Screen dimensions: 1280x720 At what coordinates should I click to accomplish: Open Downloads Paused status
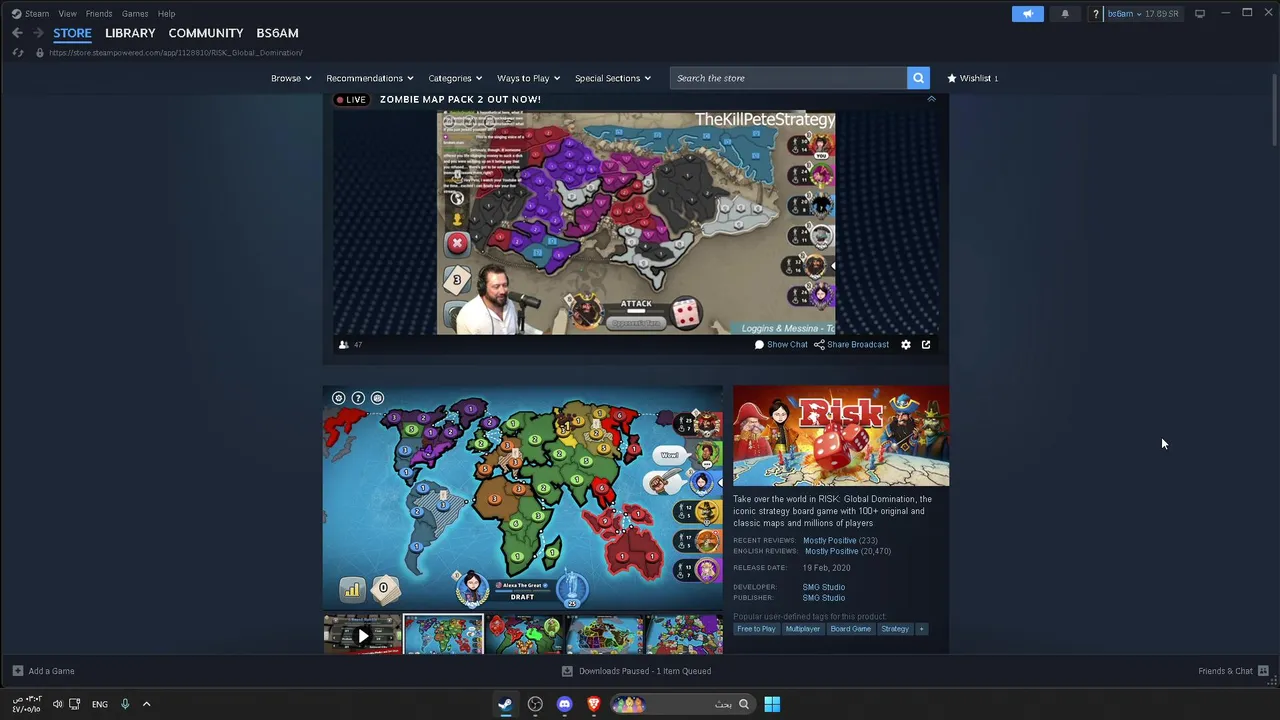coord(637,671)
